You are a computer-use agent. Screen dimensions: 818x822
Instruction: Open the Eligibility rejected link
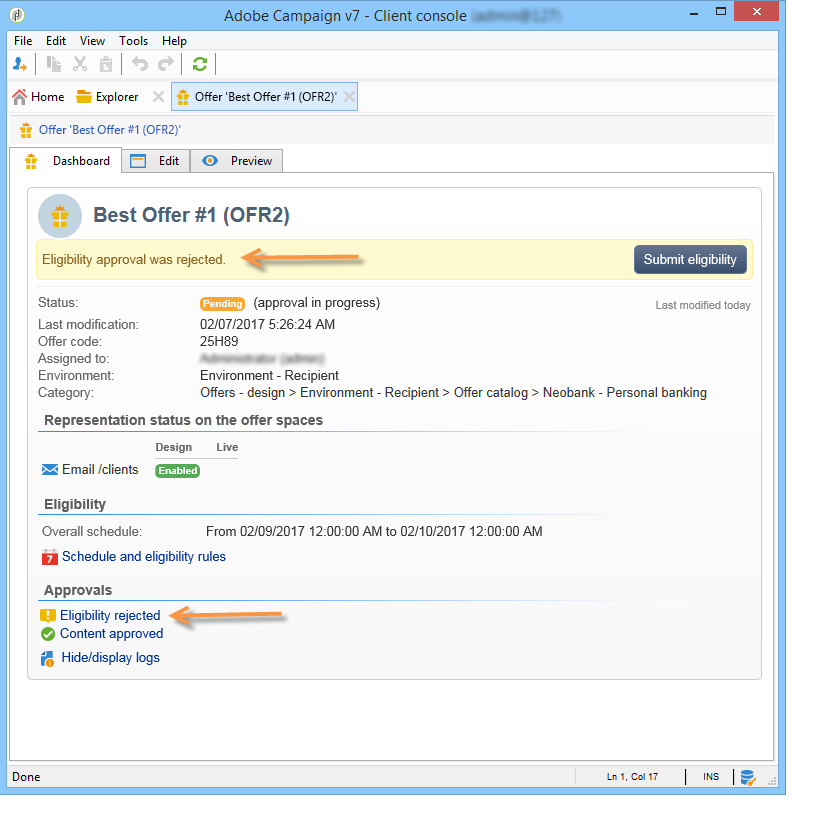tap(110, 615)
